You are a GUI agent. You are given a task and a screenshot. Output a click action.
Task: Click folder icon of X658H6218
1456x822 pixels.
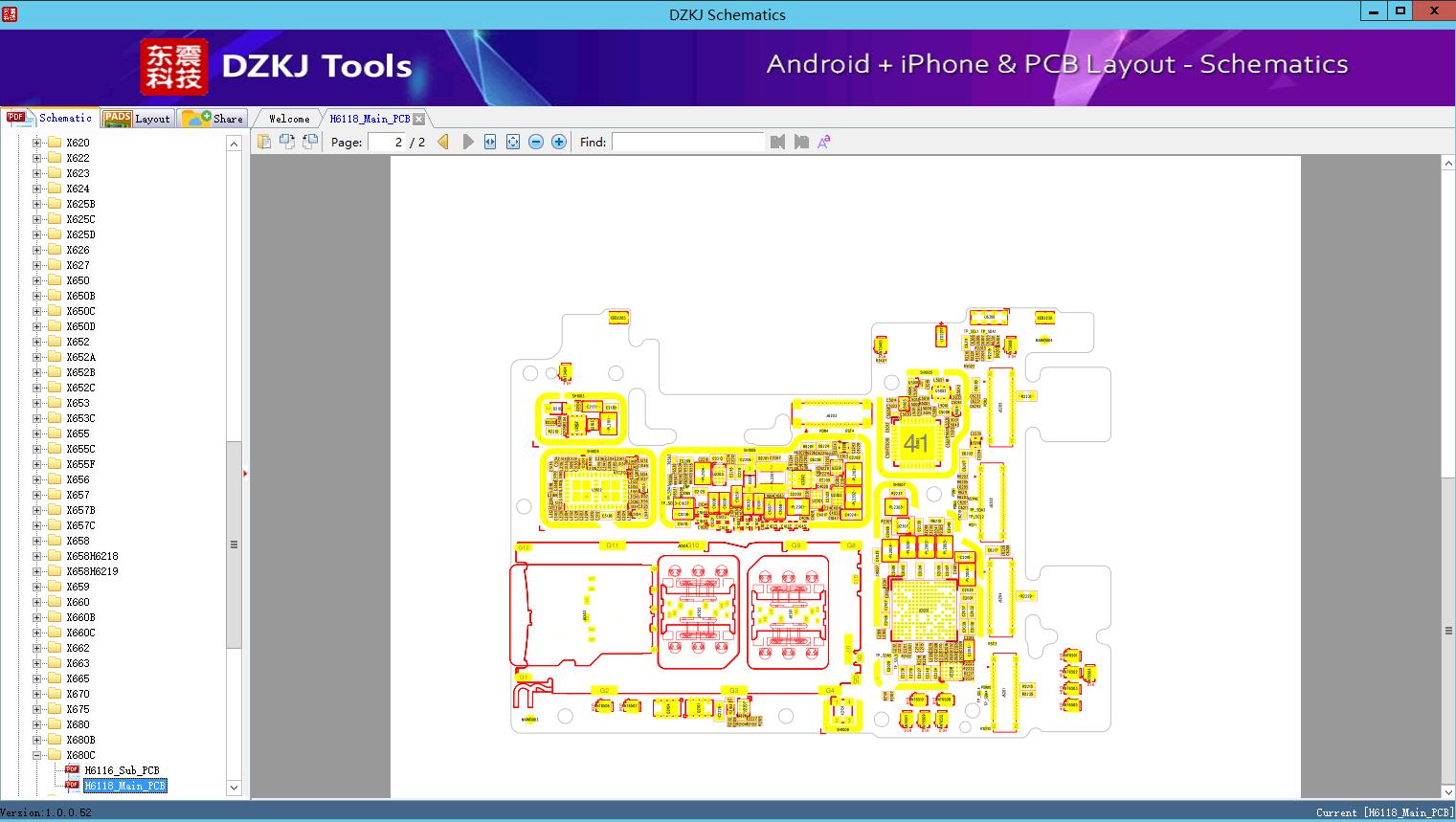click(55, 556)
